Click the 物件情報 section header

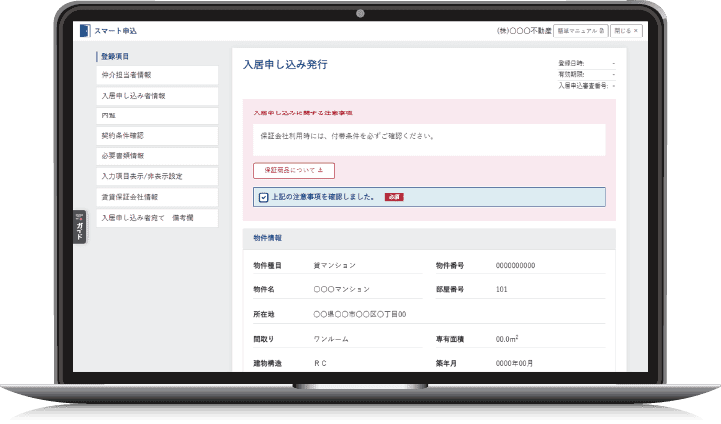click(x=267, y=239)
